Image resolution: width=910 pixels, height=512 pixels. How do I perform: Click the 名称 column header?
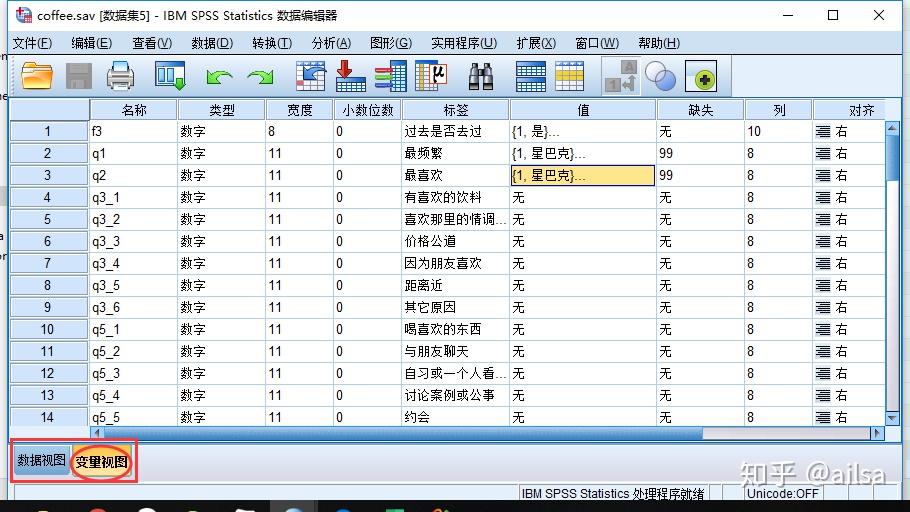click(133, 110)
